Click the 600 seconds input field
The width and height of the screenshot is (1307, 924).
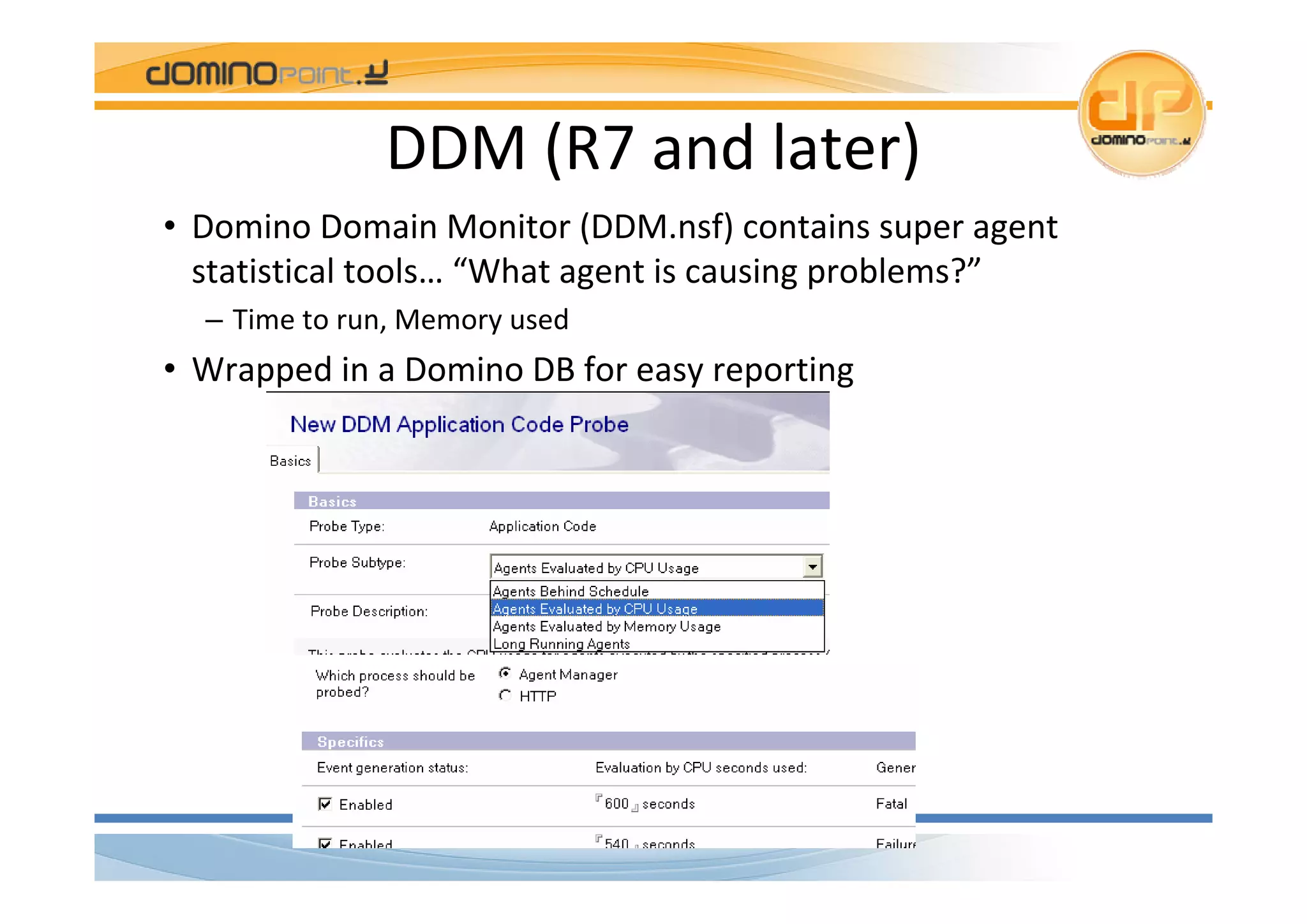click(616, 803)
